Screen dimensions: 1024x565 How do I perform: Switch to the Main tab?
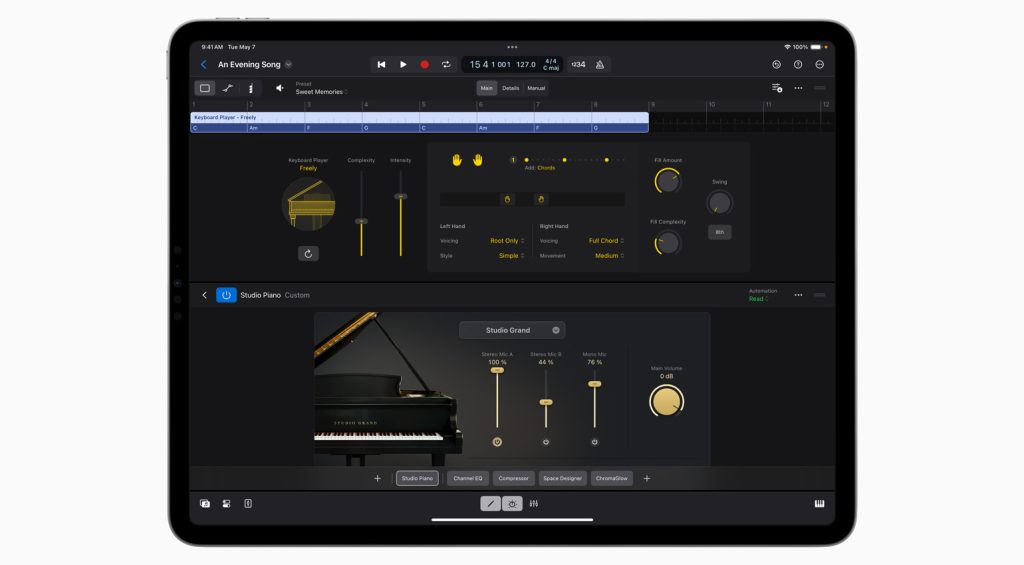click(x=487, y=88)
